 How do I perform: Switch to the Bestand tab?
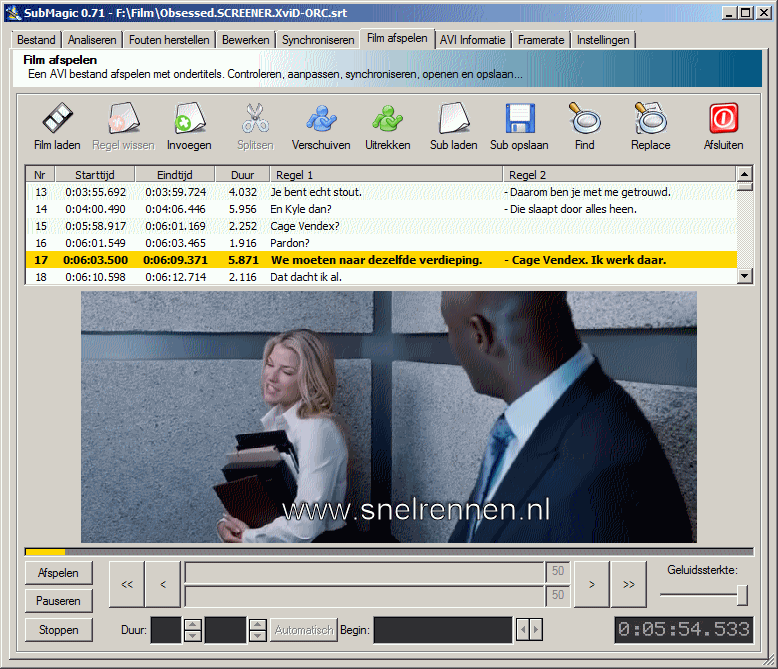click(36, 40)
